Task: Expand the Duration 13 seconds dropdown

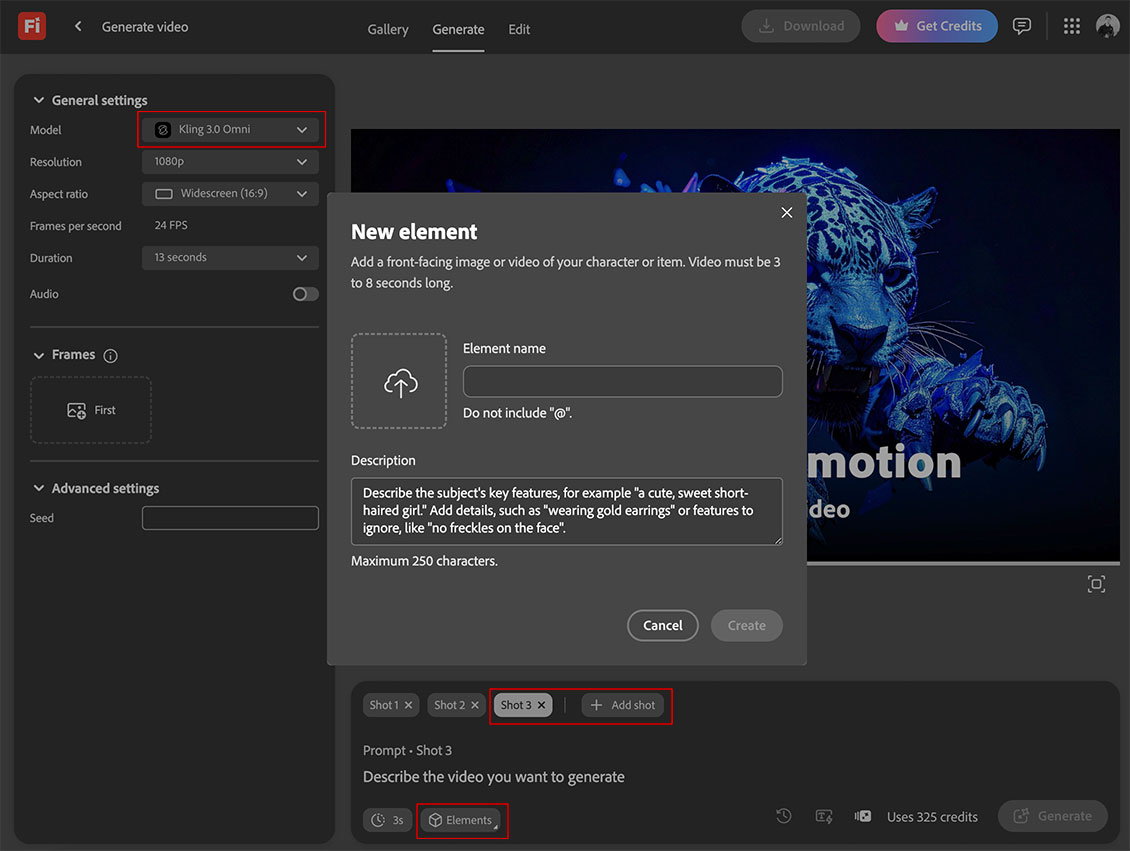Action: tap(230, 258)
